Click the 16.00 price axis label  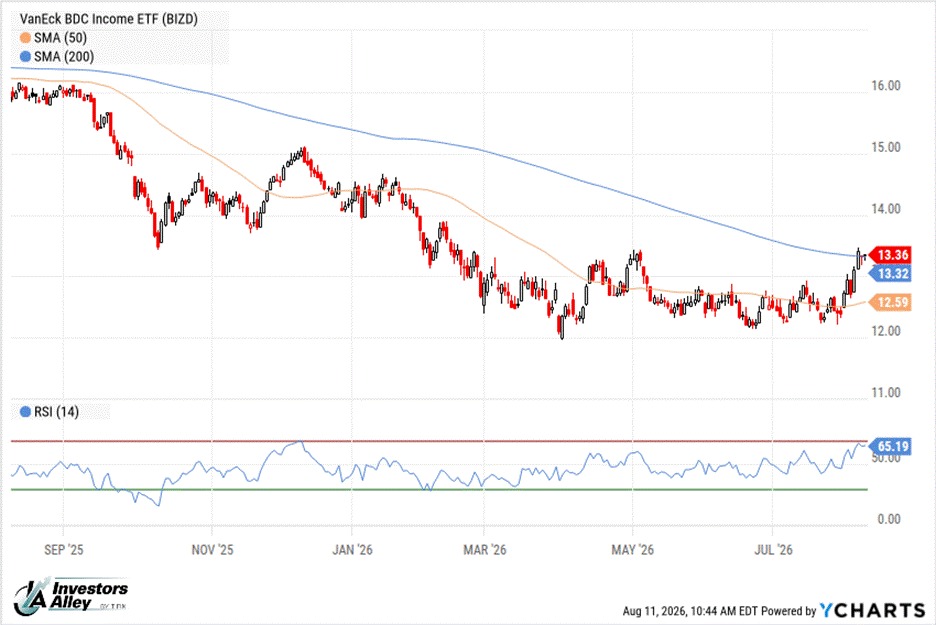click(886, 86)
